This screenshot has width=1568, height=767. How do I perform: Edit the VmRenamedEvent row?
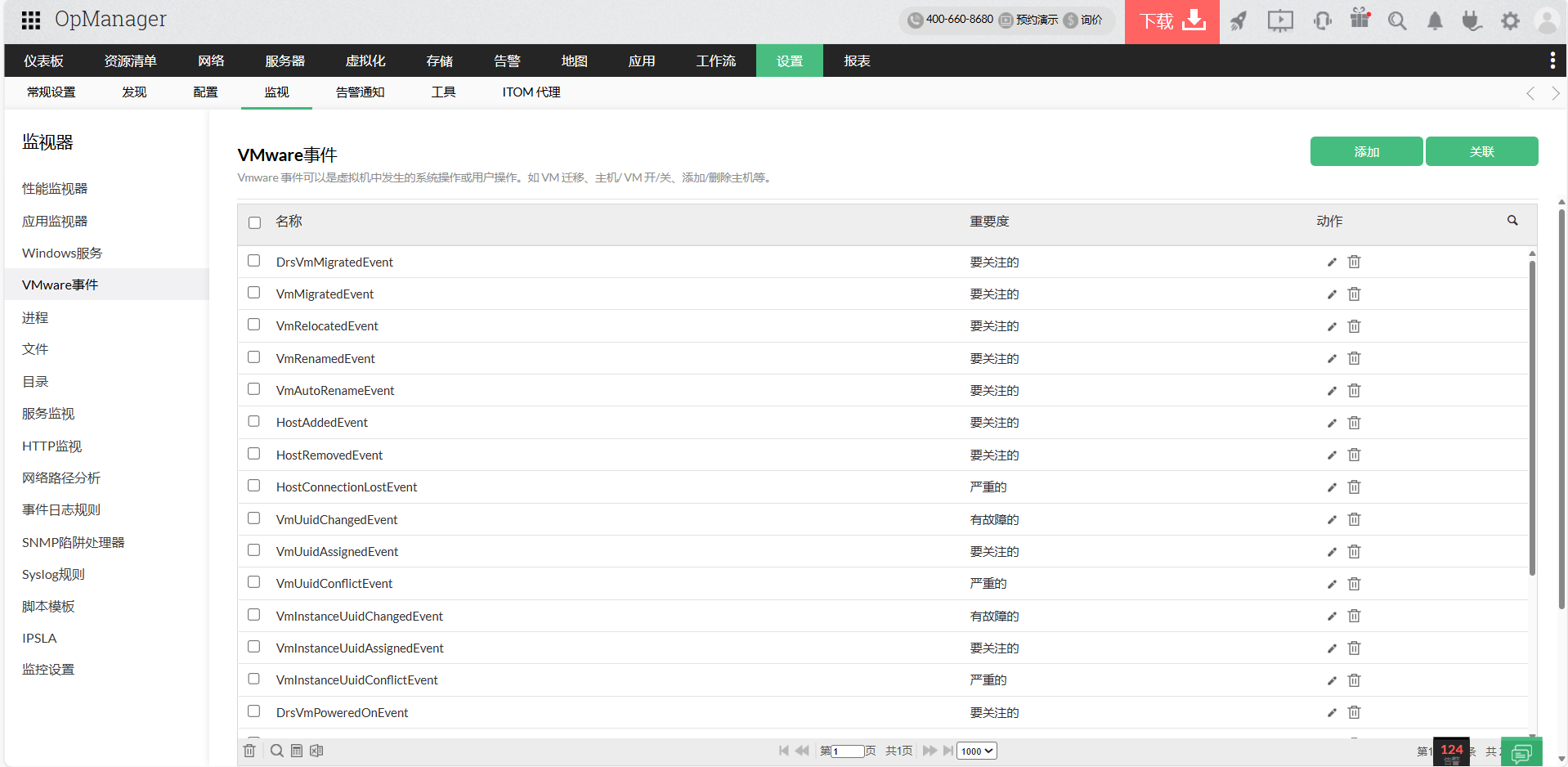pyautogui.click(x=1332, y=359)
